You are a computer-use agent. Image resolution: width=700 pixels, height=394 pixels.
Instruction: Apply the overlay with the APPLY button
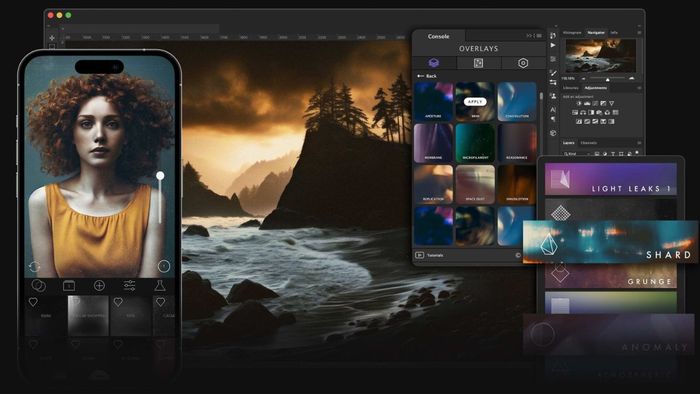tap(475, 102)
